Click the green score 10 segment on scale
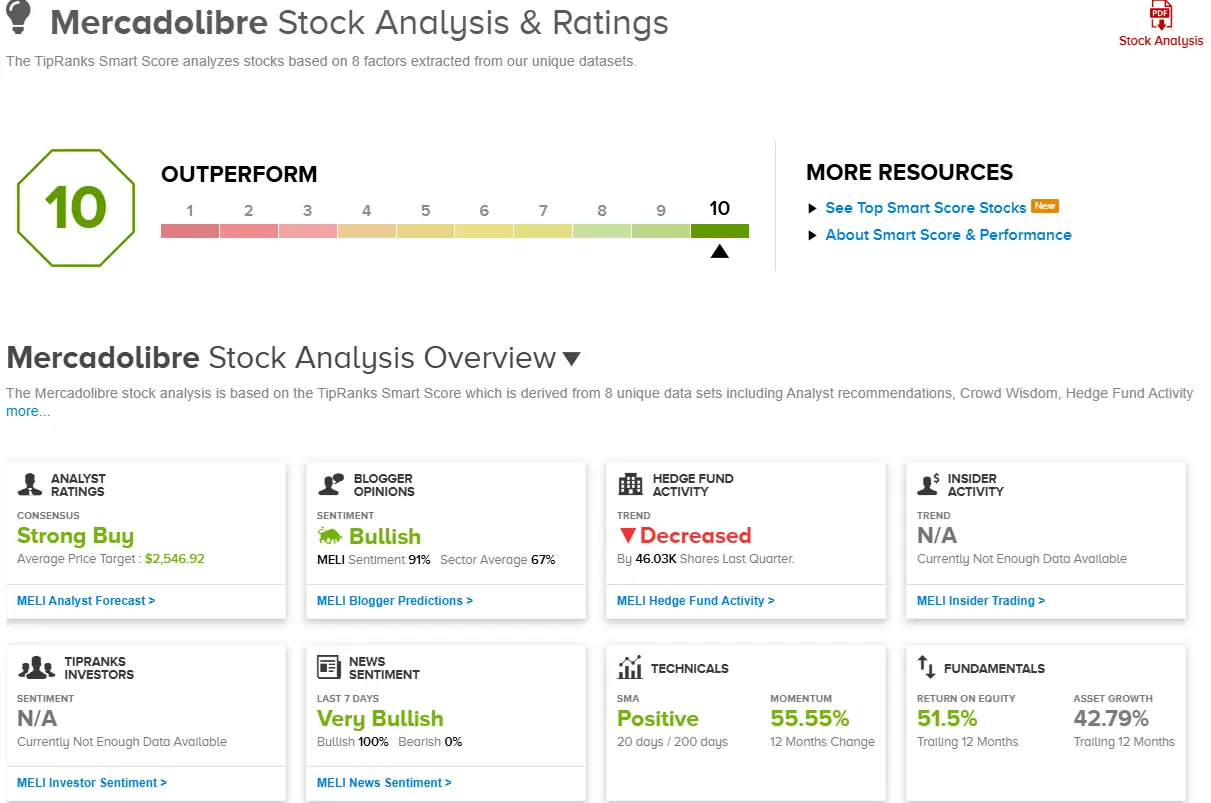This screenshot has width=1211, height=803. click(x=719, y=231)
